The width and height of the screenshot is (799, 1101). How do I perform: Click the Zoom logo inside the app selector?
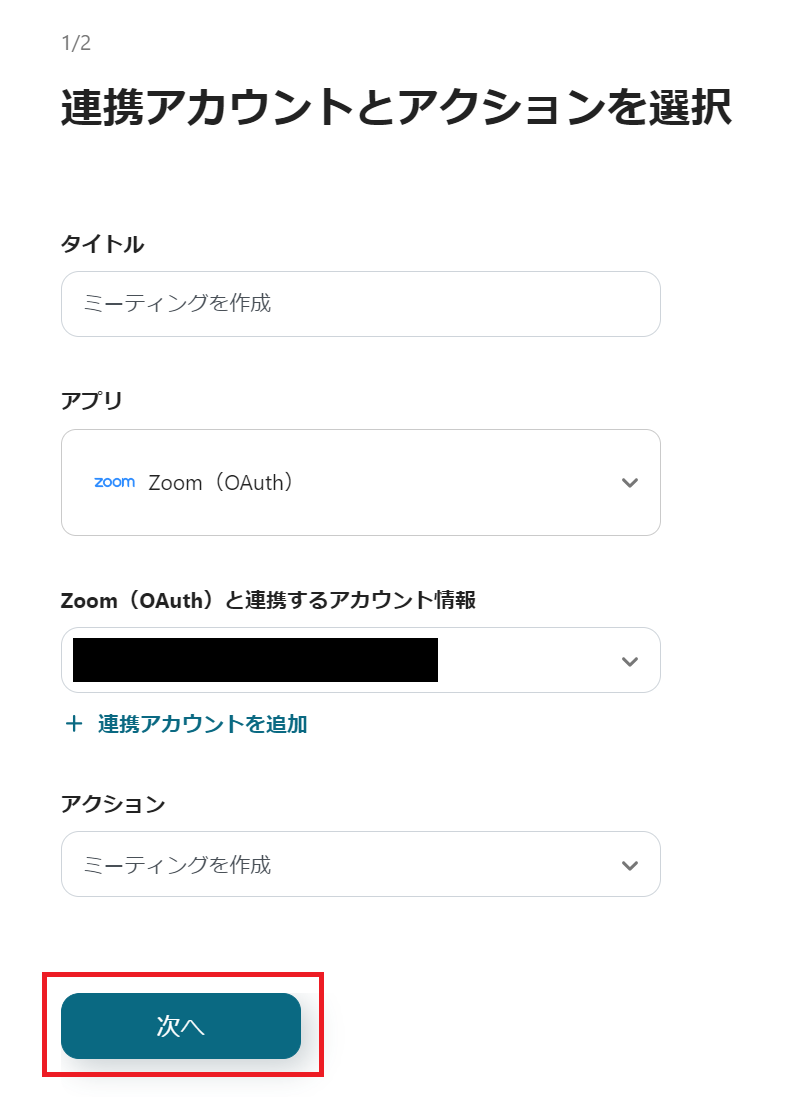pos(113,482)
